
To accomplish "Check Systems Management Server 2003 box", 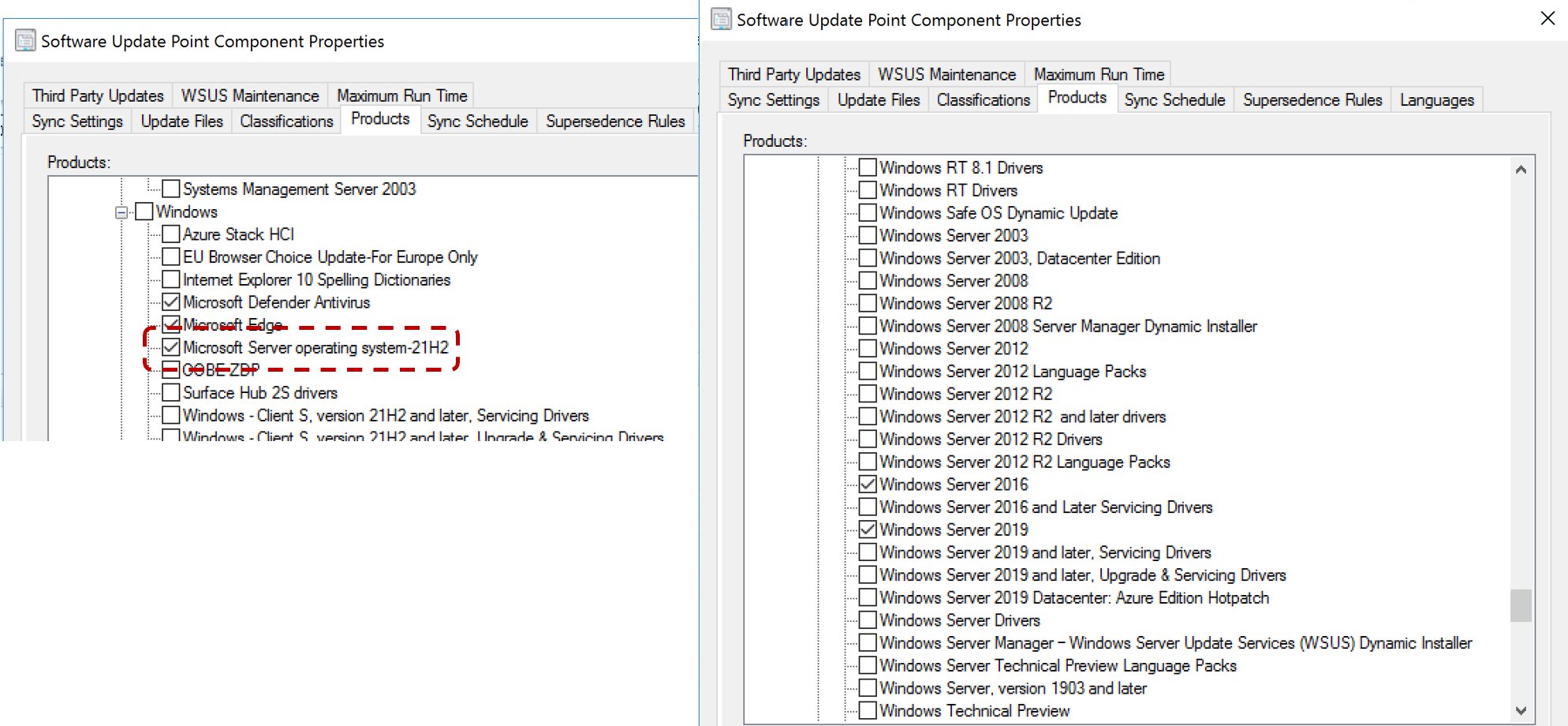I will click(x=170, y=189).
